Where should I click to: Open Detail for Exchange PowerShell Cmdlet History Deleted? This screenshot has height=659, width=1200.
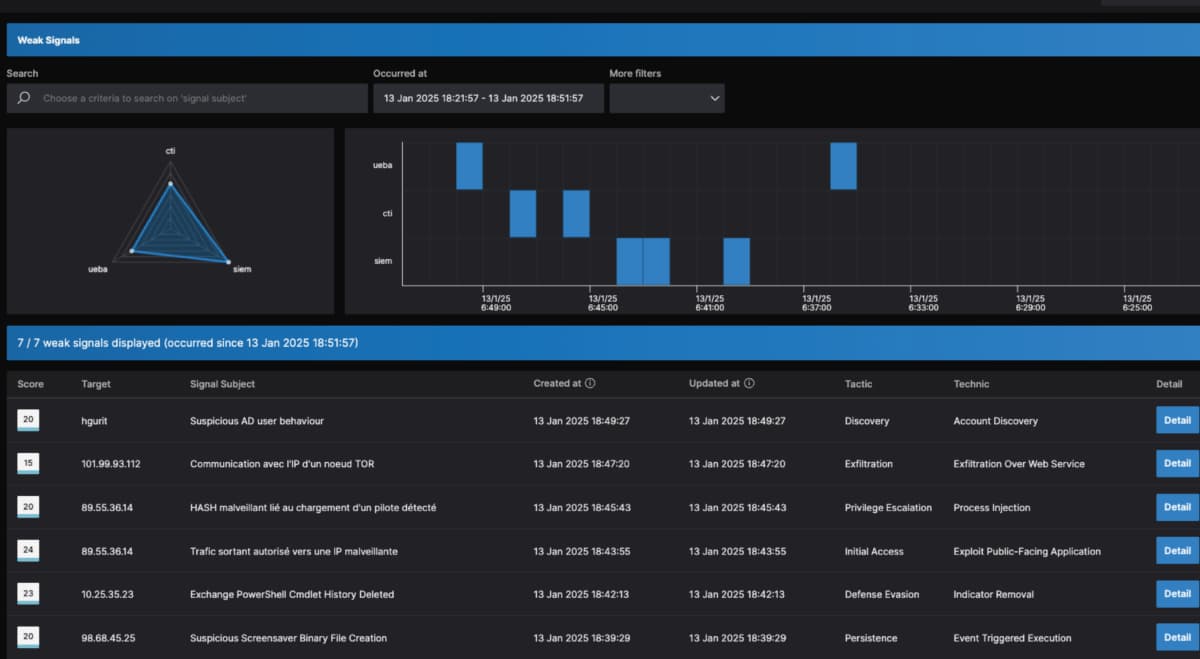1177,594
